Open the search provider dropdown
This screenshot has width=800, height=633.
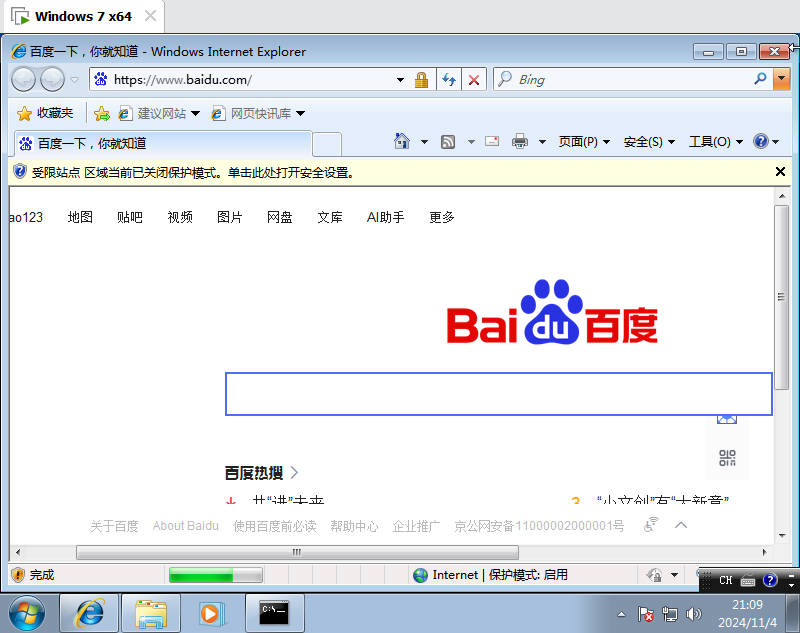(x=782, y=80)
